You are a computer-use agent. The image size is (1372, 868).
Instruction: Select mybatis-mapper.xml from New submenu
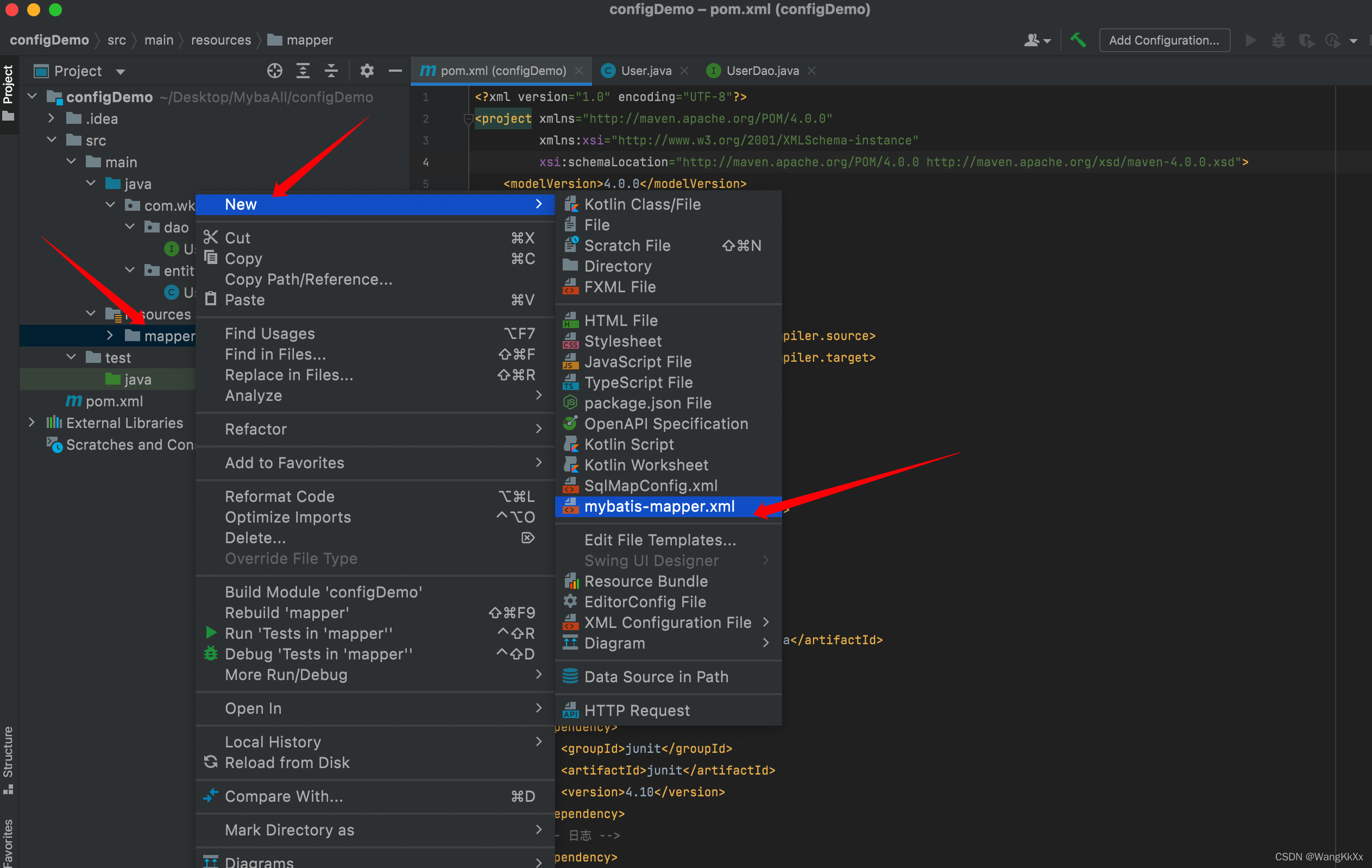click(x=659, y=506)
